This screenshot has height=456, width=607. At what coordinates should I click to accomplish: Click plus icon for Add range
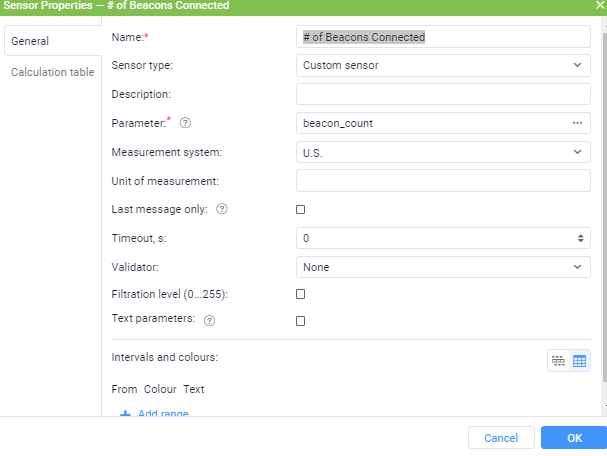[125, 413]
